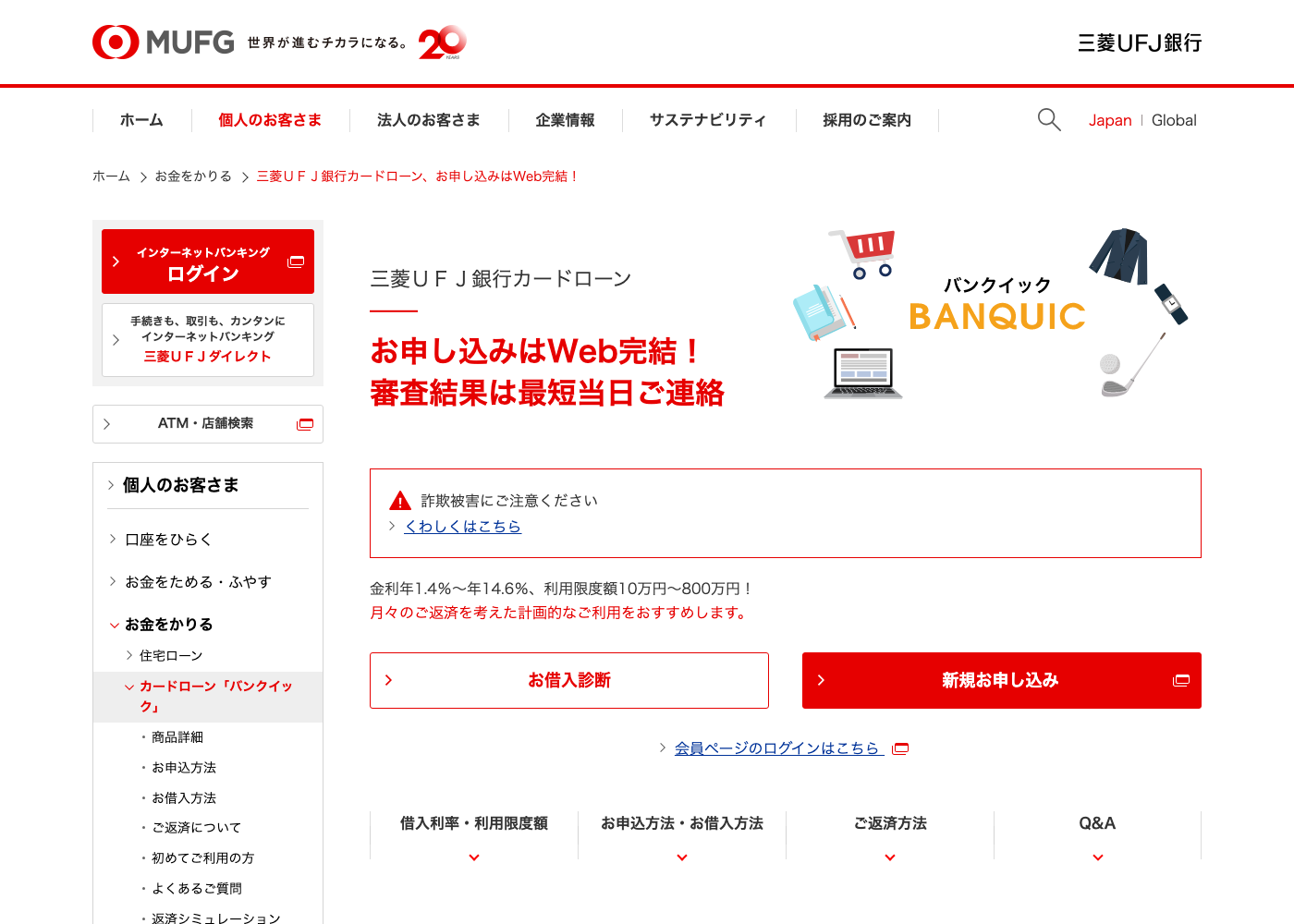Click the MUFG logo in the header
1294x924 pixels.
pos(164,43)
